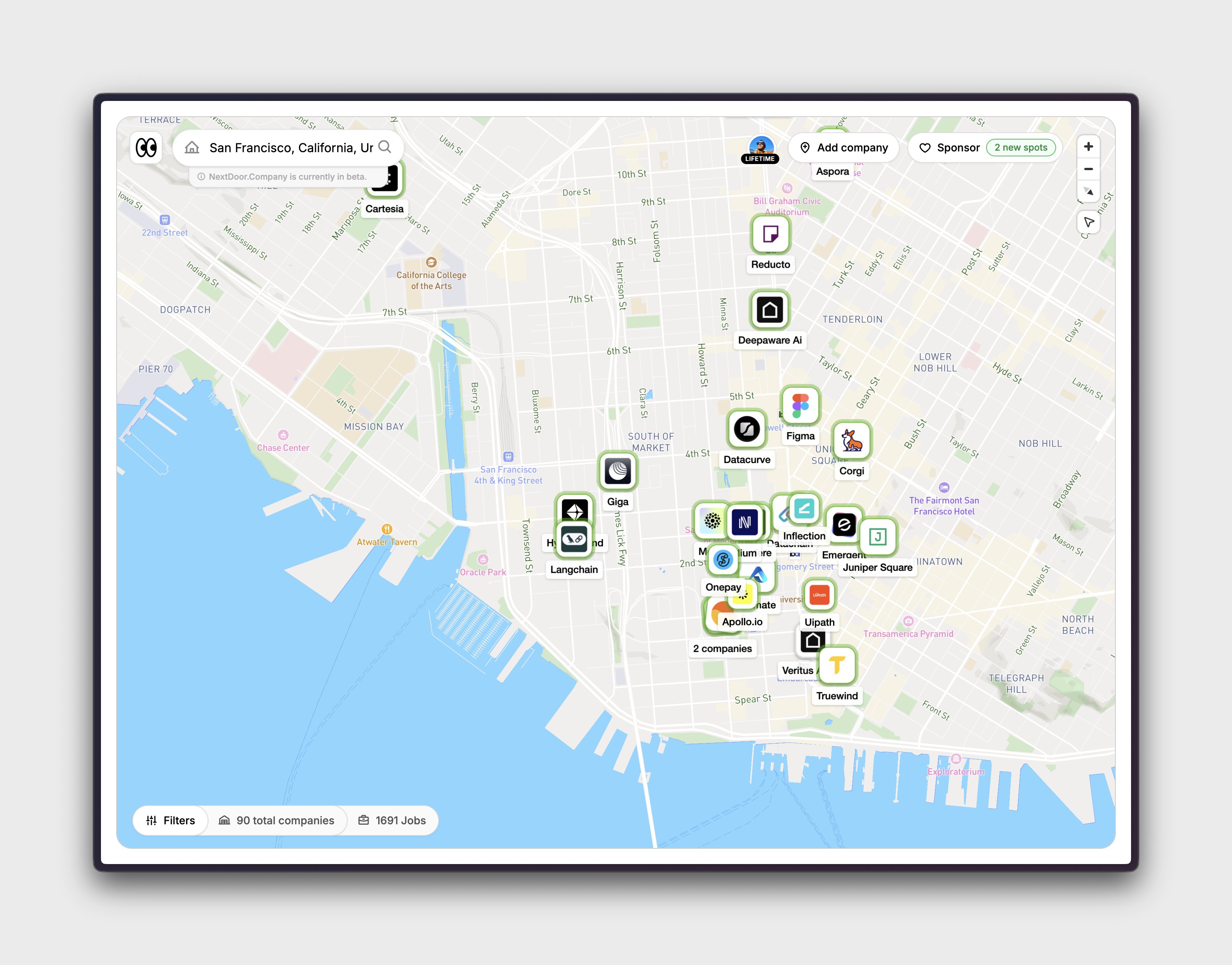Click Add company
Viewport: 1232px width, 965px height.
844,148
